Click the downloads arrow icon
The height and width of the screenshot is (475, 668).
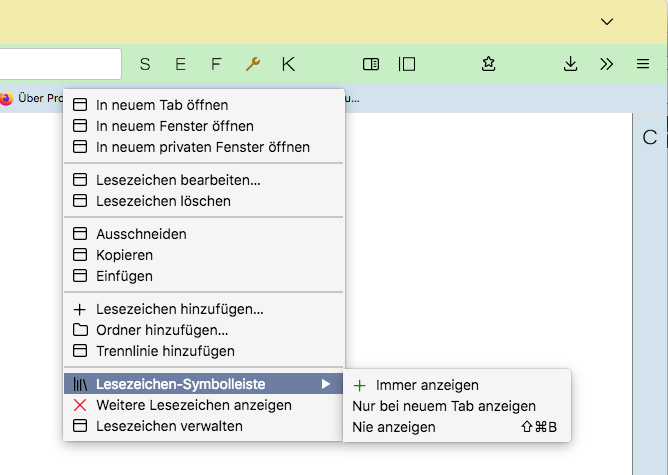[570, 64]
